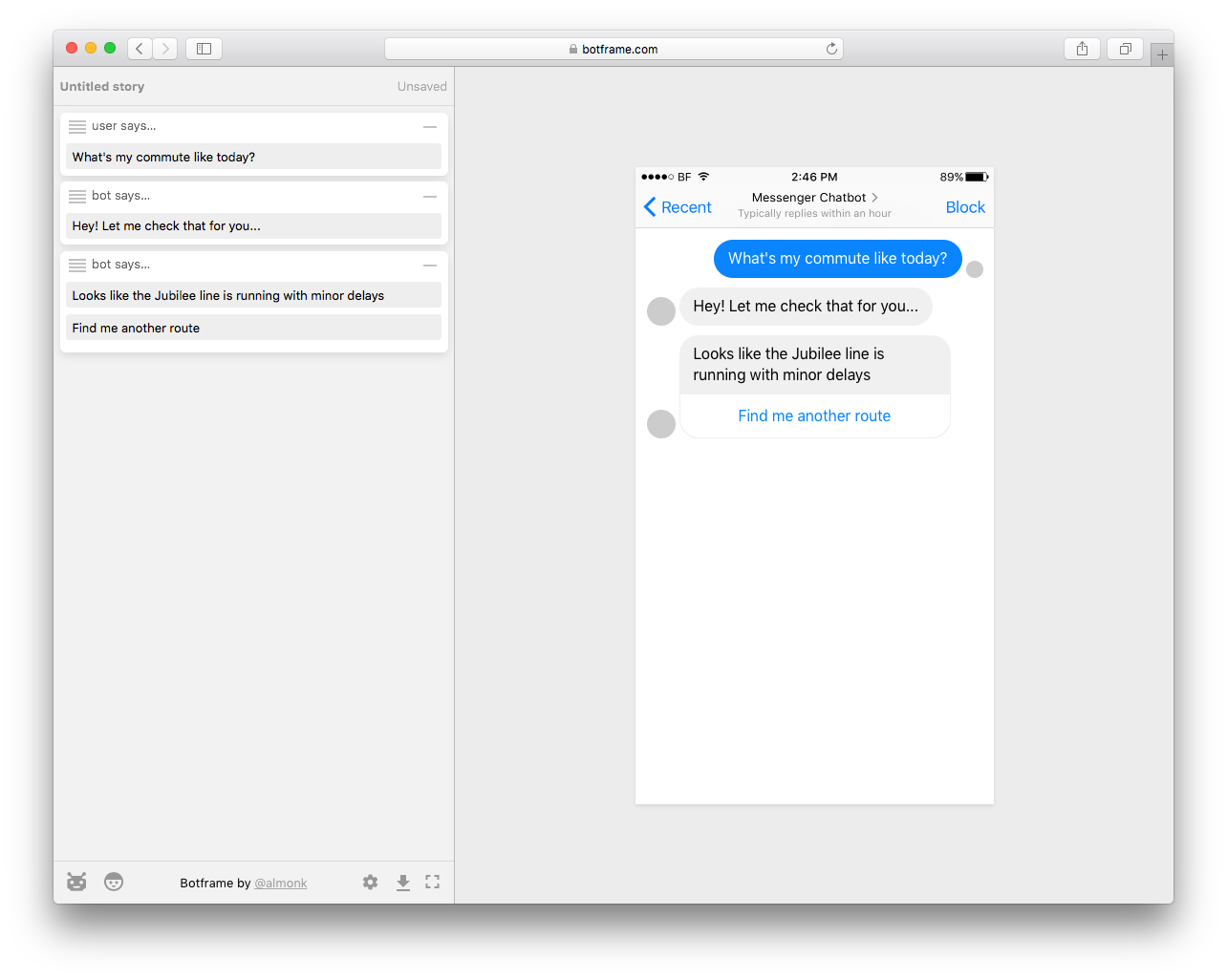
Task: Go back to Recent in phone preview
Action: click(678, 207)
